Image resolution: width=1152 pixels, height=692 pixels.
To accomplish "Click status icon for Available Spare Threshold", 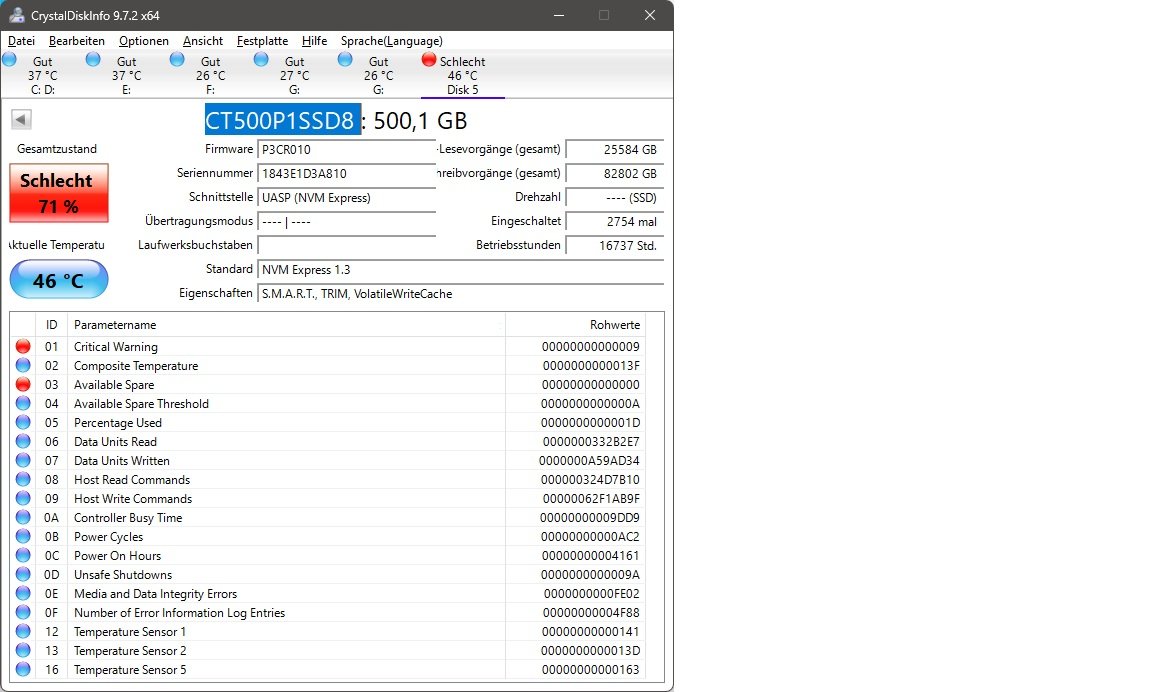I will [23, 404].
